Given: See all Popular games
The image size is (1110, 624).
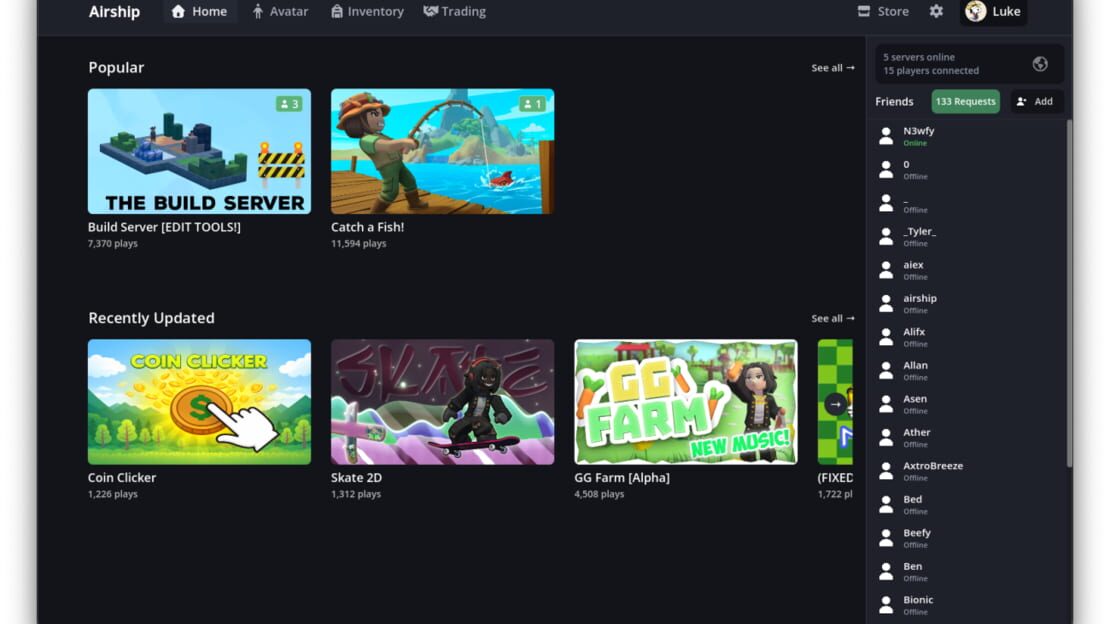Looking at the screenshot, I should [832, 68].
